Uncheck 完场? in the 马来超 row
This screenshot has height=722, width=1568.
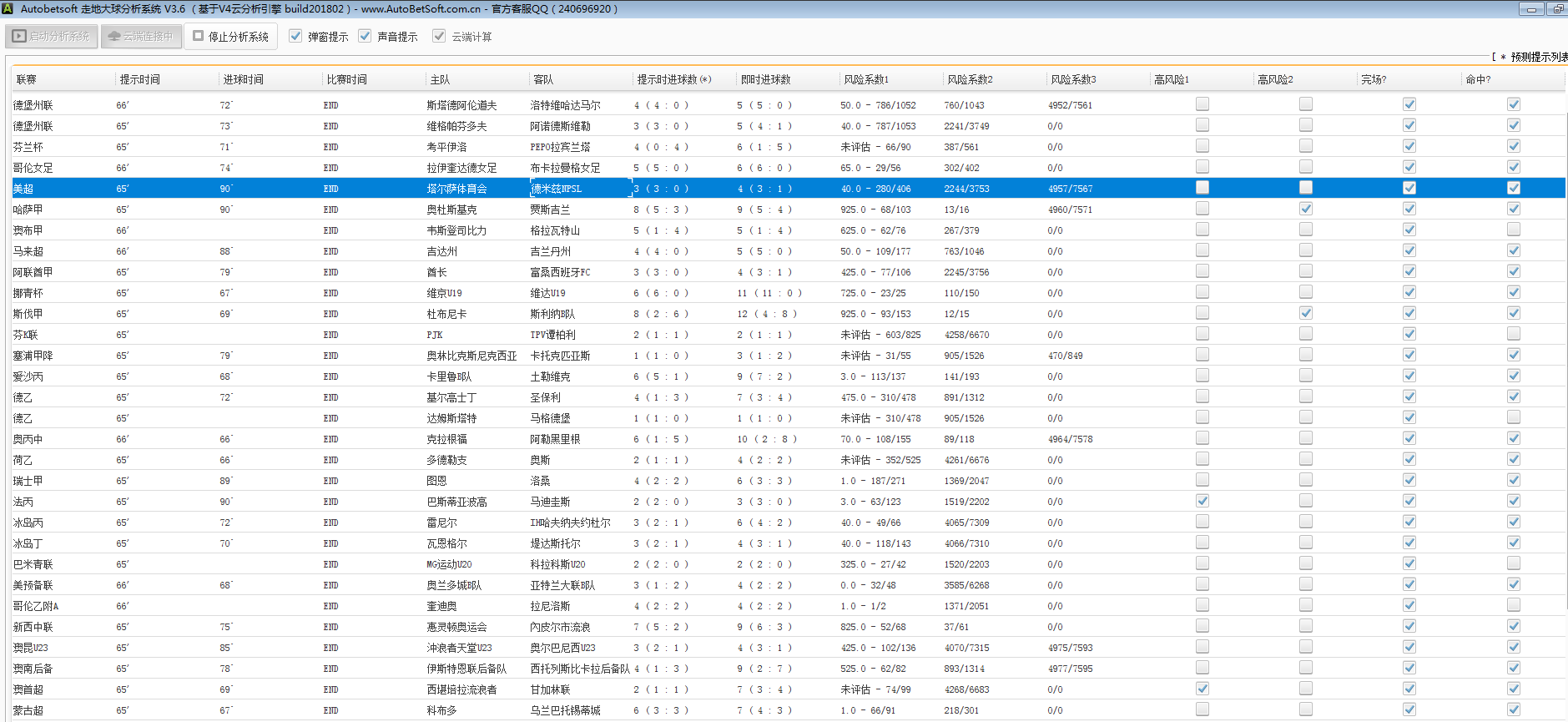click(x=1409, y=250)
